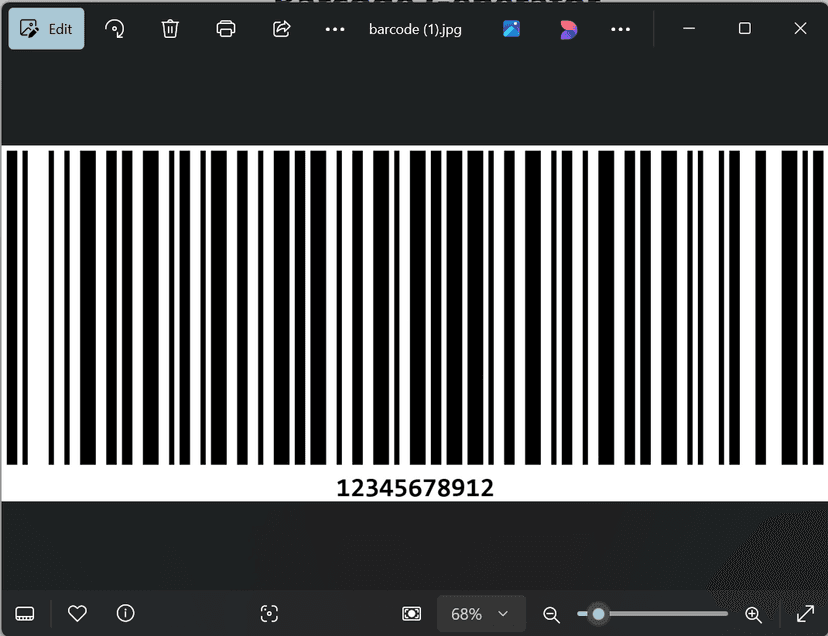828x636 pixels.
Task: Add image to favorites with heart icon
Action: coord(77,613)
